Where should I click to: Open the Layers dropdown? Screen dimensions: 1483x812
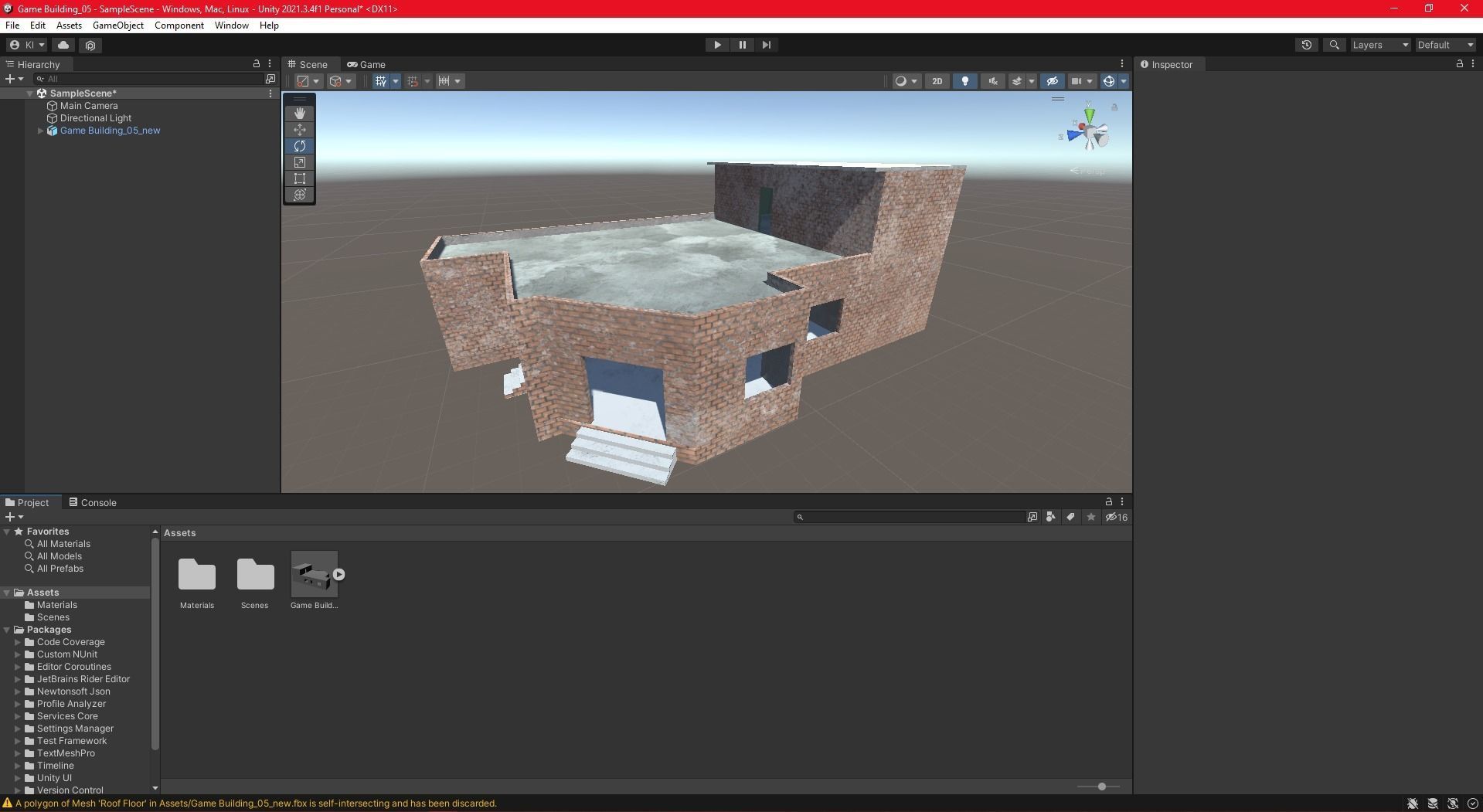tap(1380, 45)
